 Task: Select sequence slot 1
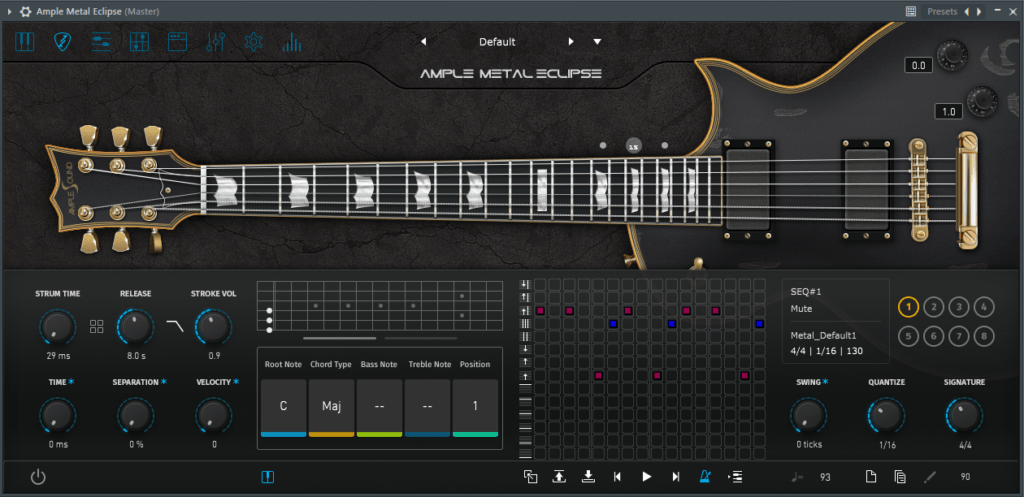(x=908, y=306)
